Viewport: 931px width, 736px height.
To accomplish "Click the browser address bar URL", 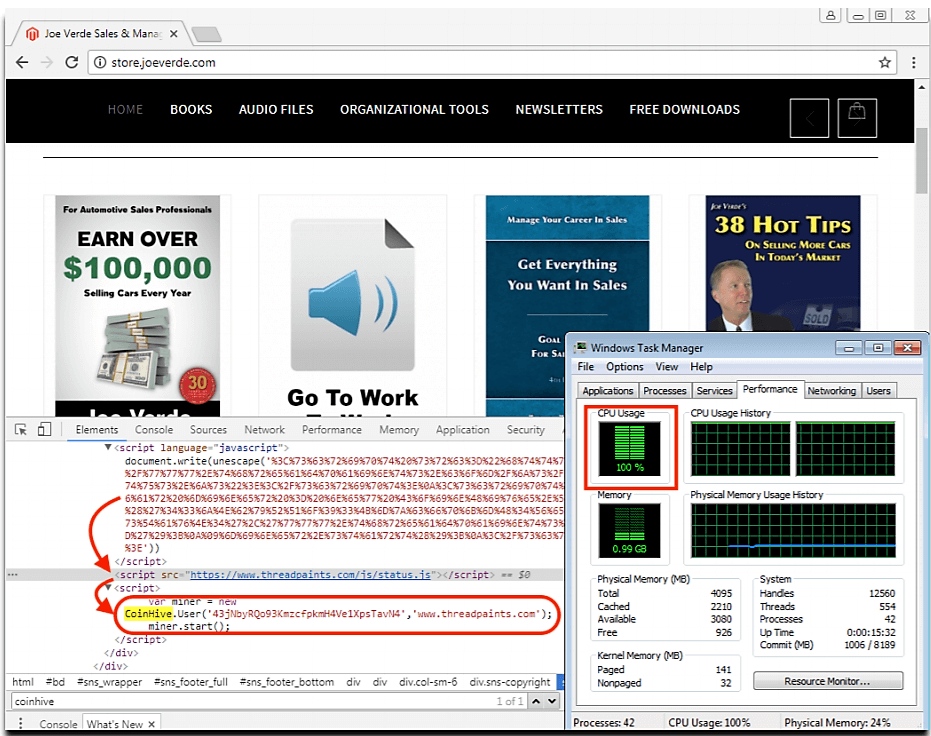I will [163, 62].
